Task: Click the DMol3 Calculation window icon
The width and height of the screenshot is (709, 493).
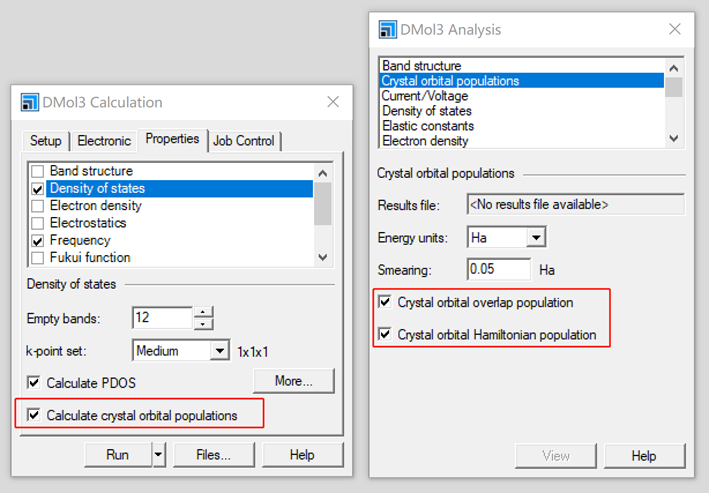Action: [29, 102]
